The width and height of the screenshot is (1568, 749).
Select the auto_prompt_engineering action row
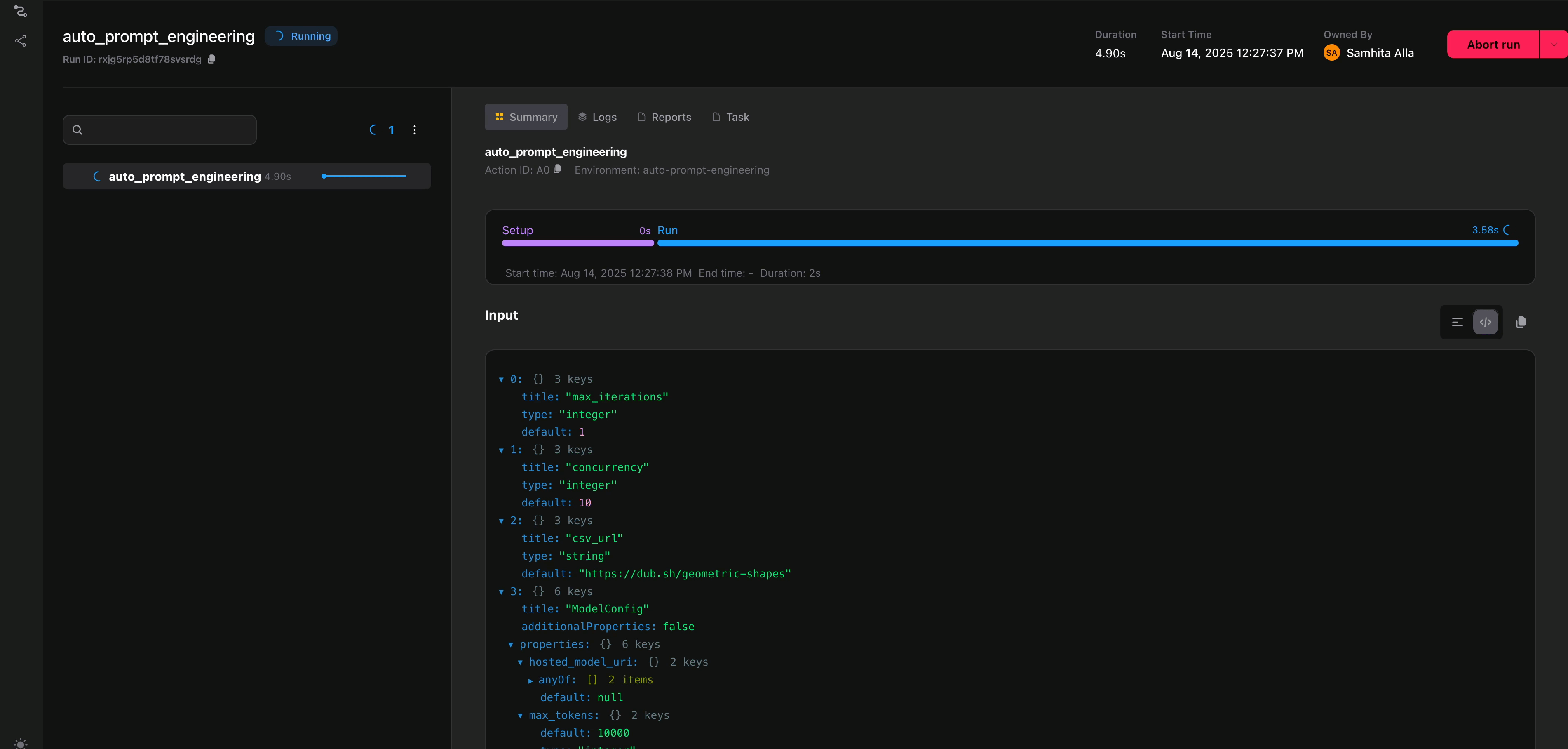pyautogui.click(x=246, y=176)
